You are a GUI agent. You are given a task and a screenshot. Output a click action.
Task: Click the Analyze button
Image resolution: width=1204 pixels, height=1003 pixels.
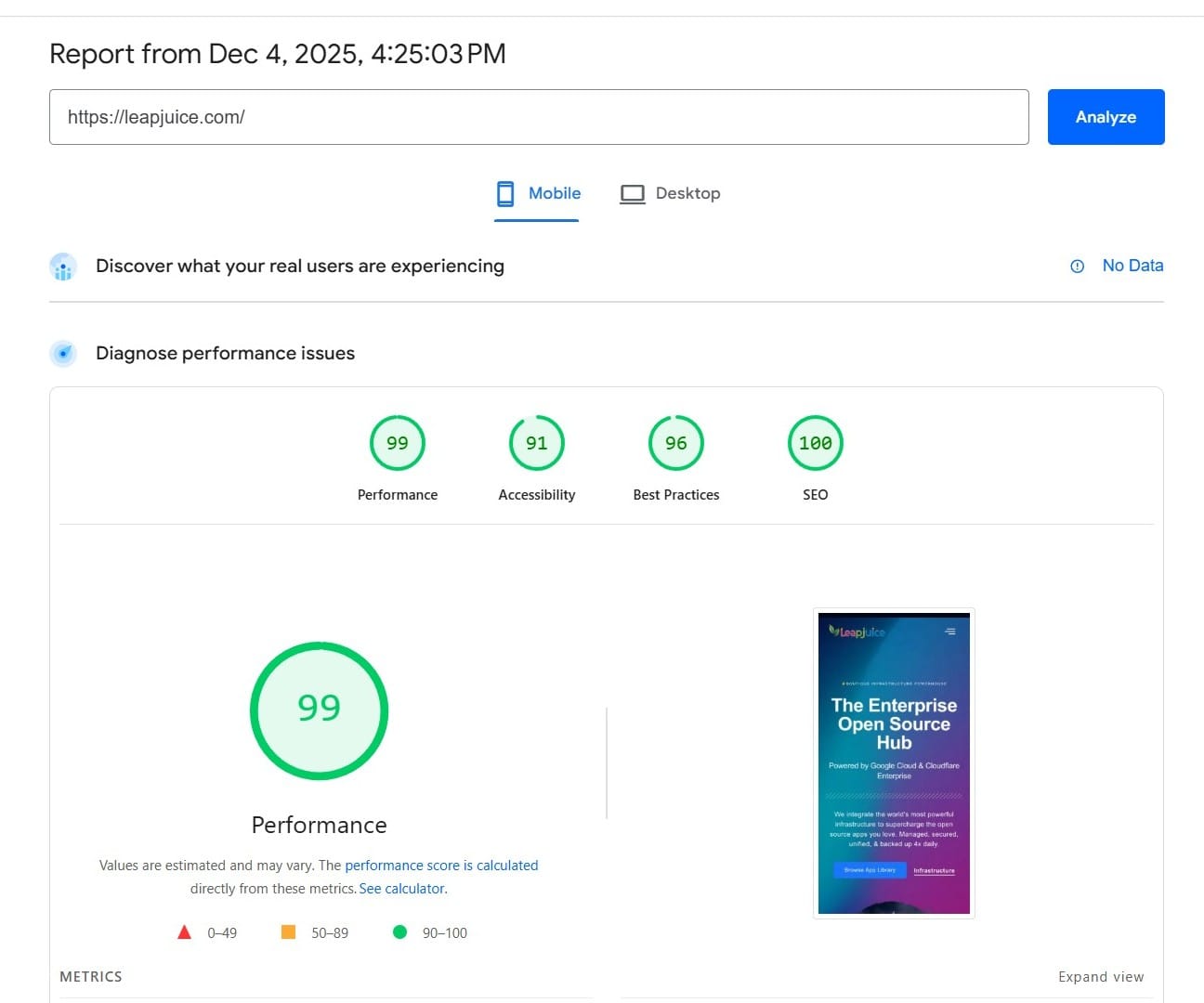click(1106, 116)
